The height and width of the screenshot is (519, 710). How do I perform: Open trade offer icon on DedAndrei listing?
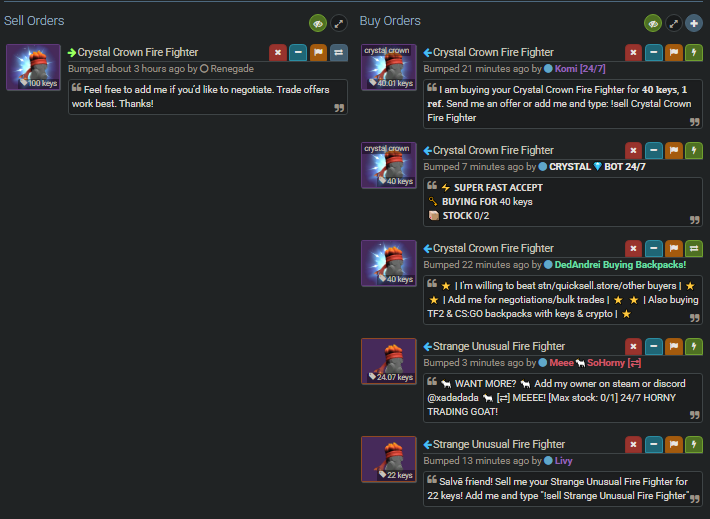(x=694, y=248)
